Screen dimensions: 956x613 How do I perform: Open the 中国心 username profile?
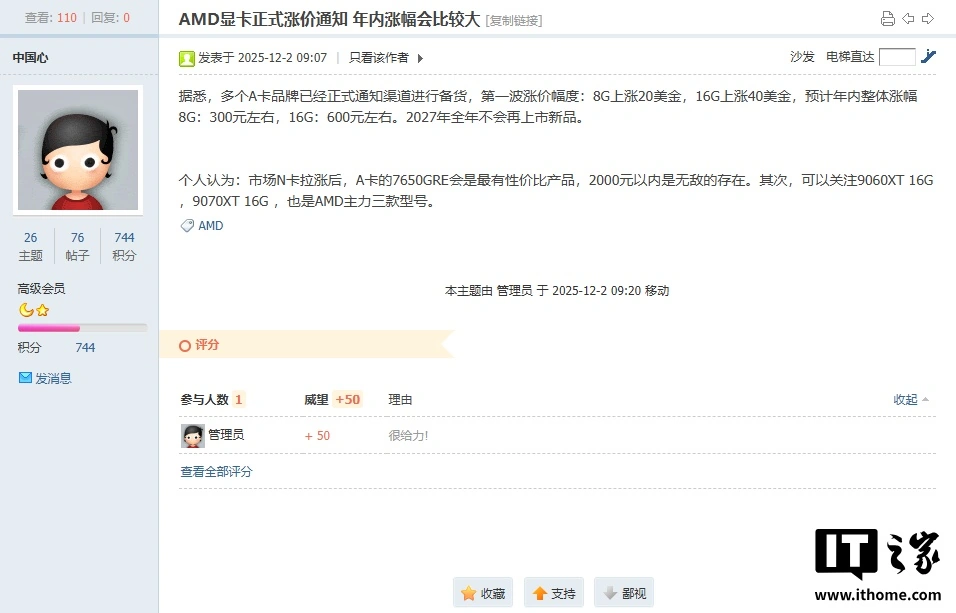30,58
